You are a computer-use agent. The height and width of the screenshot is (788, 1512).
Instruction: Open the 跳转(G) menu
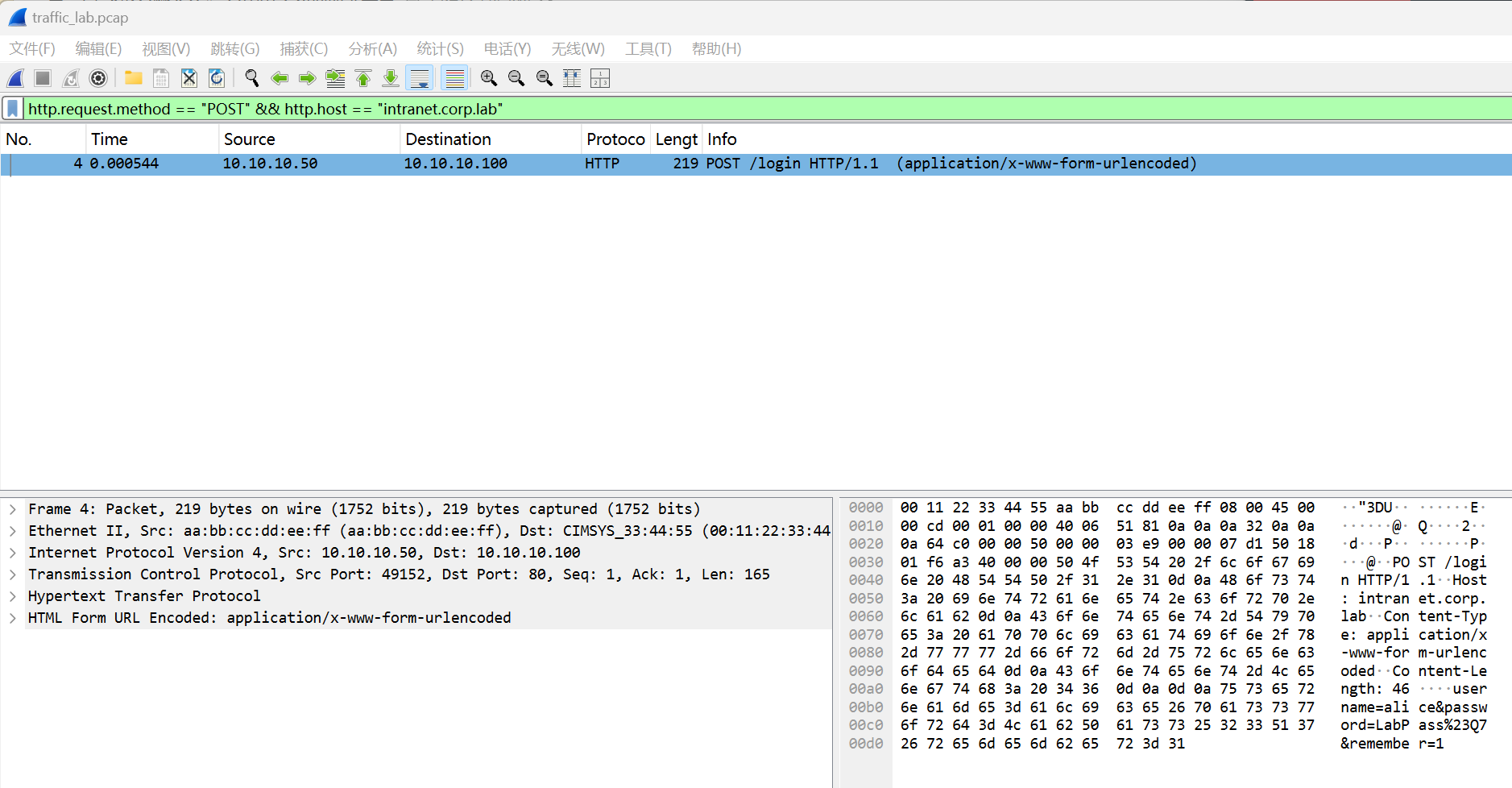pos(235,49)
